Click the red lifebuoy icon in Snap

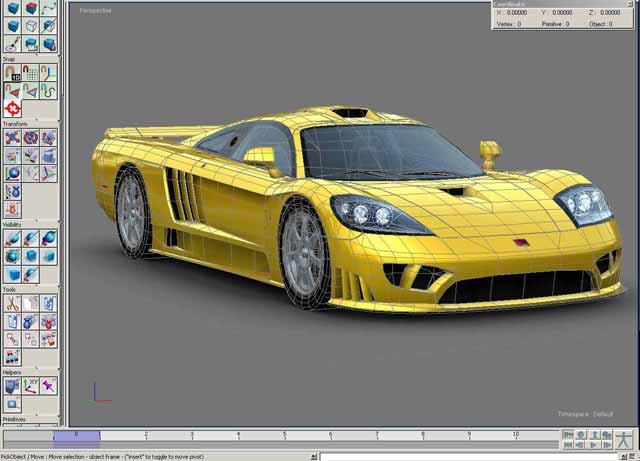(12, 108)
